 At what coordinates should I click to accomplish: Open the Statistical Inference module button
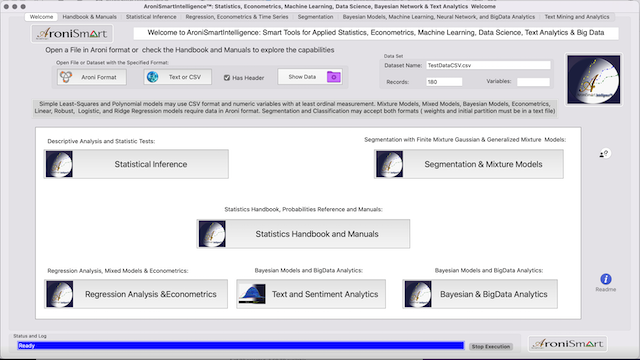pyautogui.click(x=136, y=164)
